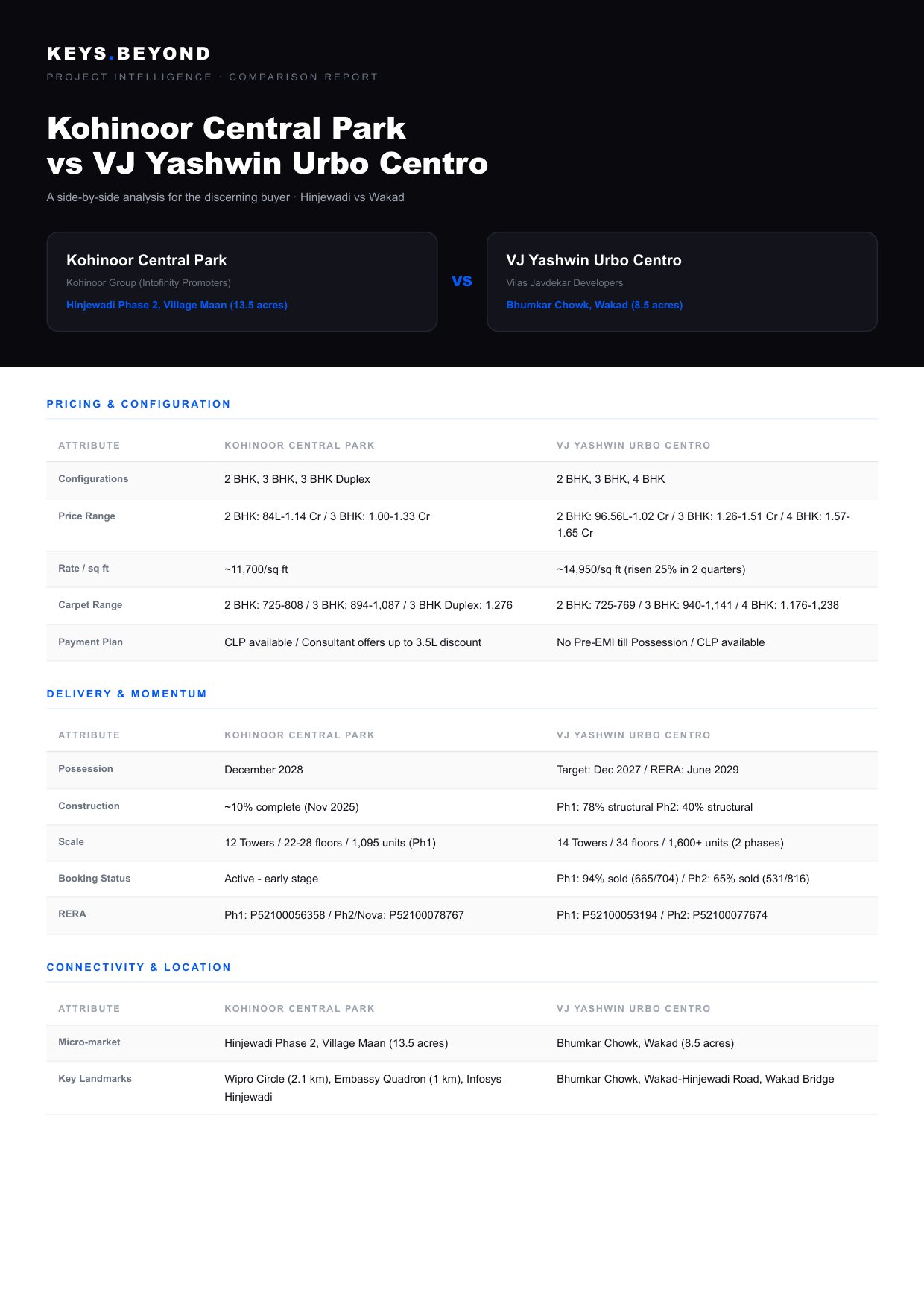Click the 'Active - early stage' booking cell
Screen dimensions: 924x1307
coord(271,879)
